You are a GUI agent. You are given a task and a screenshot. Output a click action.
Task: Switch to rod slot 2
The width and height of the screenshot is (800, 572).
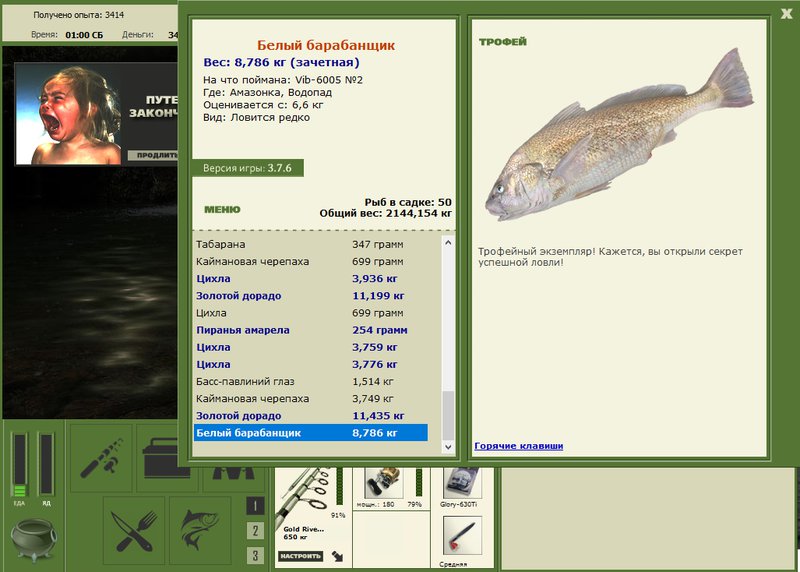(x=255, y=531)
